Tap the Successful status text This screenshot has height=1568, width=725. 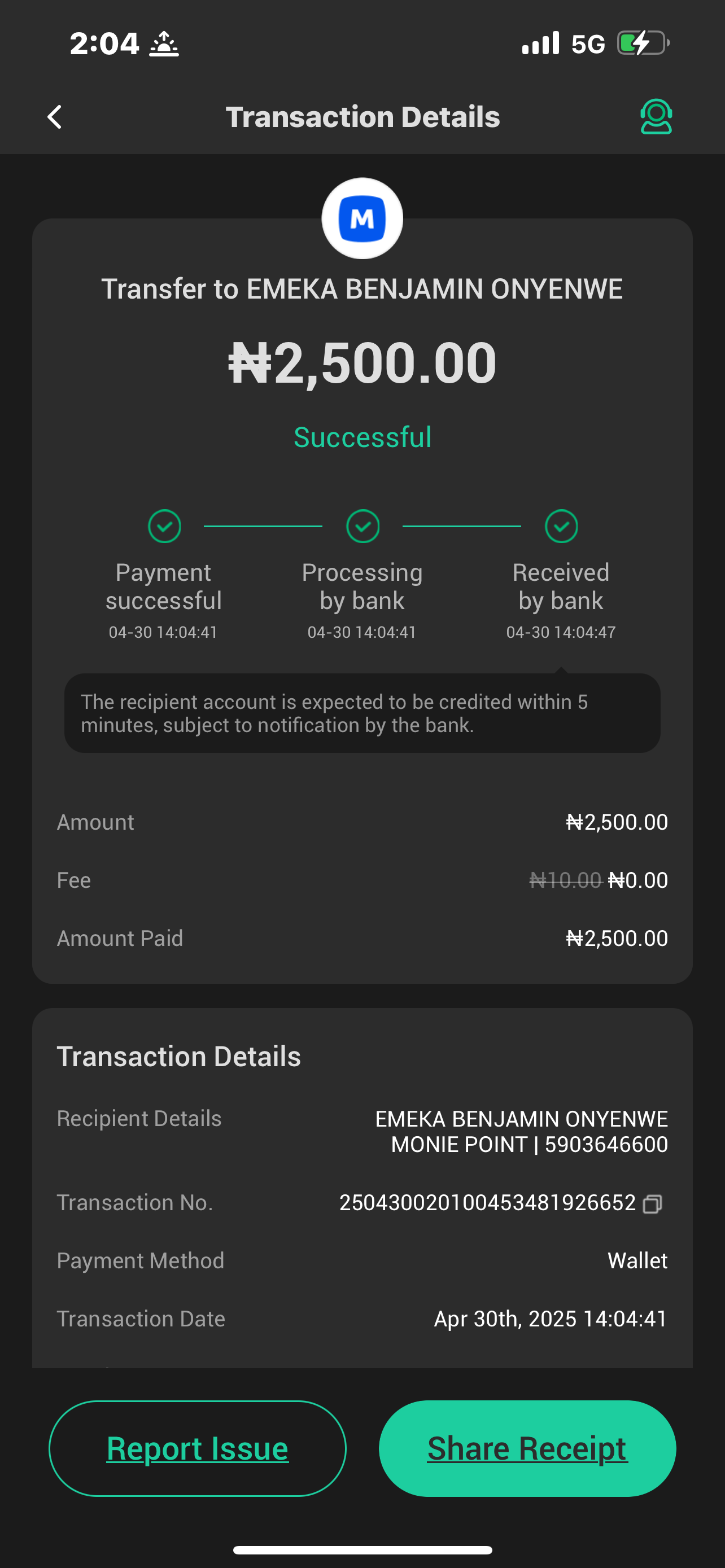click(x=362, y=437)
